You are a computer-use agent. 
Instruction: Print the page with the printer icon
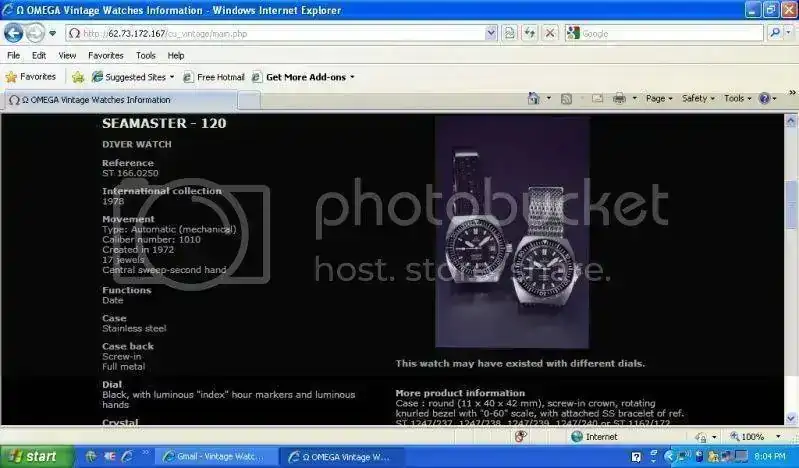[x=619, y=98]
